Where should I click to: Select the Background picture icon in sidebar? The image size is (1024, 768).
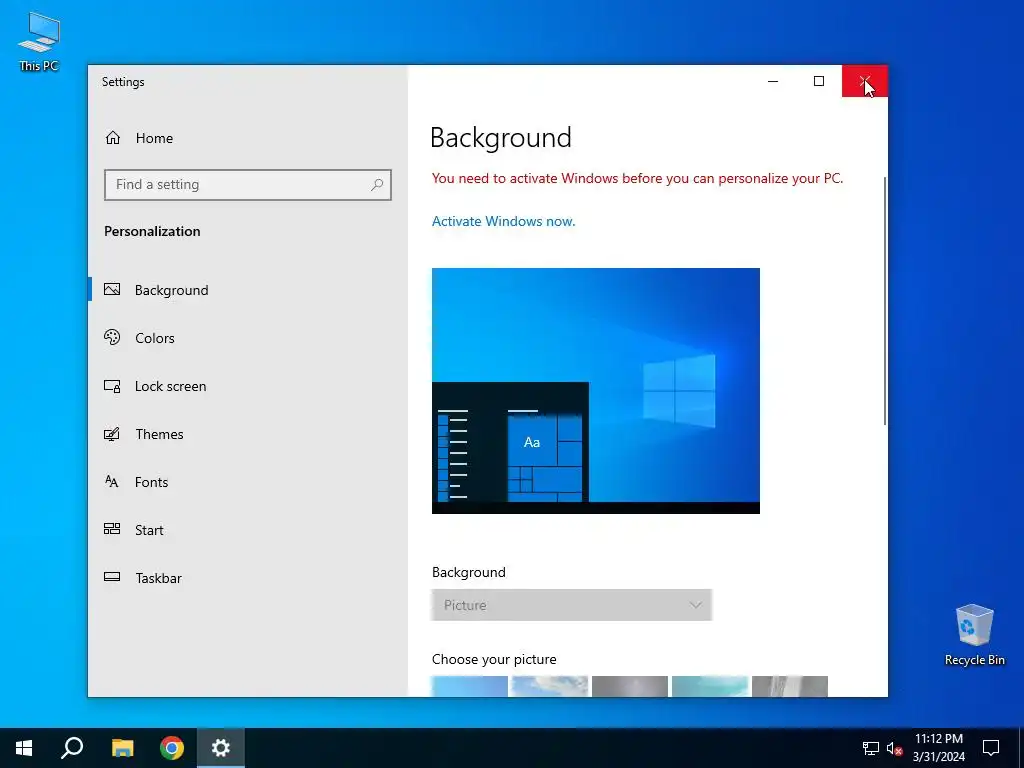[112, 289]
